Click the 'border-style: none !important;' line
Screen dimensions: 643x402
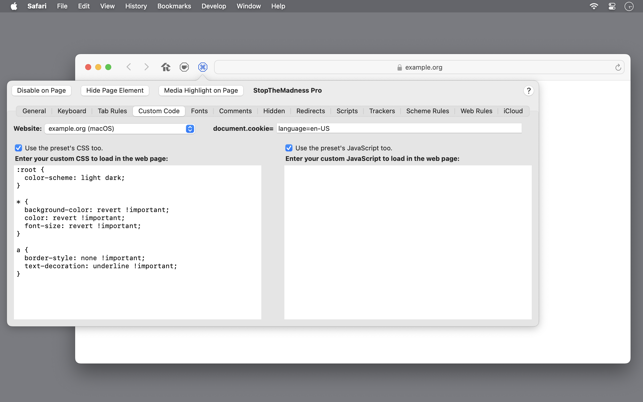pos(84,258)
